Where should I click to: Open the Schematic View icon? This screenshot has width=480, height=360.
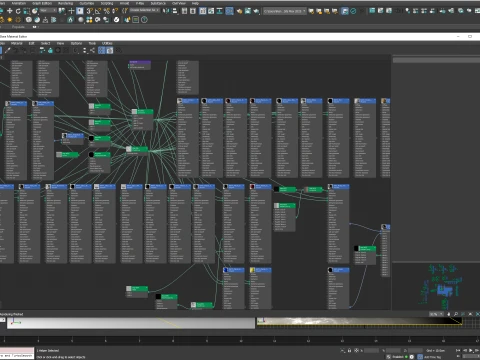coord(220,11)
